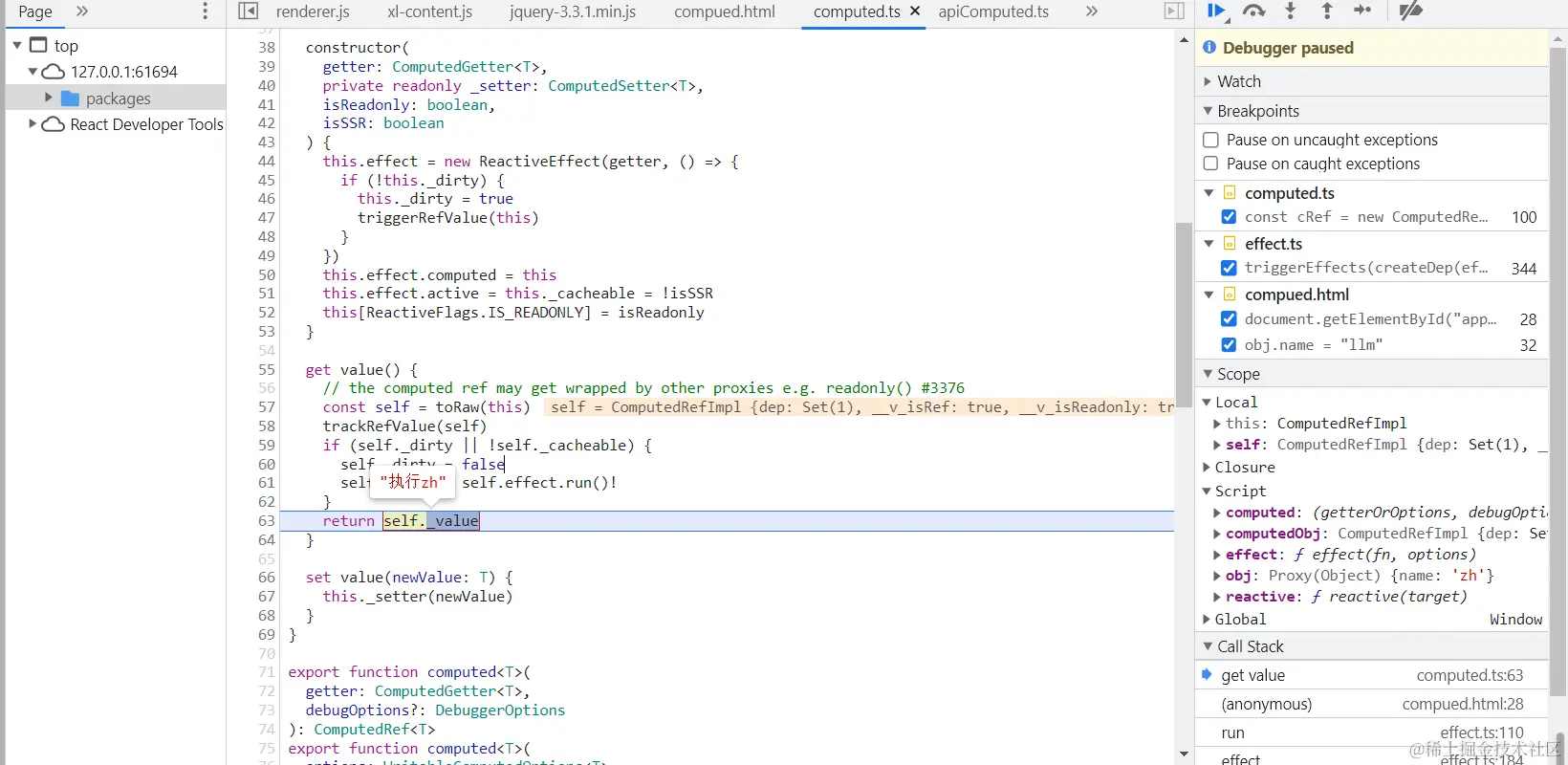Expand the computedObj variable in Scope
The height and width of the screenshot is (765, 1568).
1217,534
